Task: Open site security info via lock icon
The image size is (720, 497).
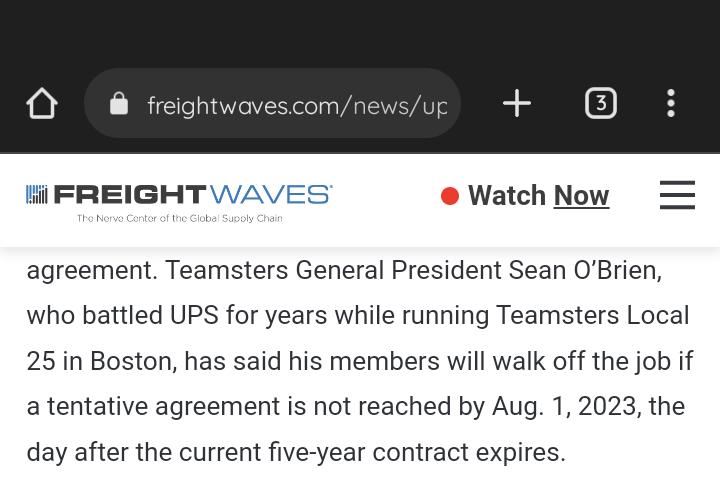Action: [119, 103]
